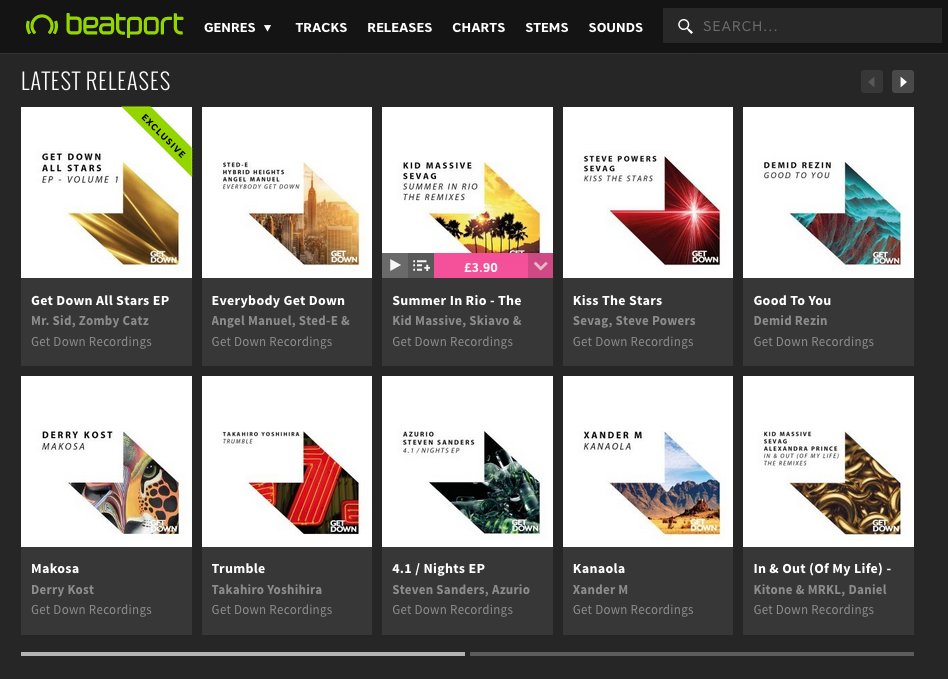Open Get Down All Stars EP cover

click(x=106, y=192)
